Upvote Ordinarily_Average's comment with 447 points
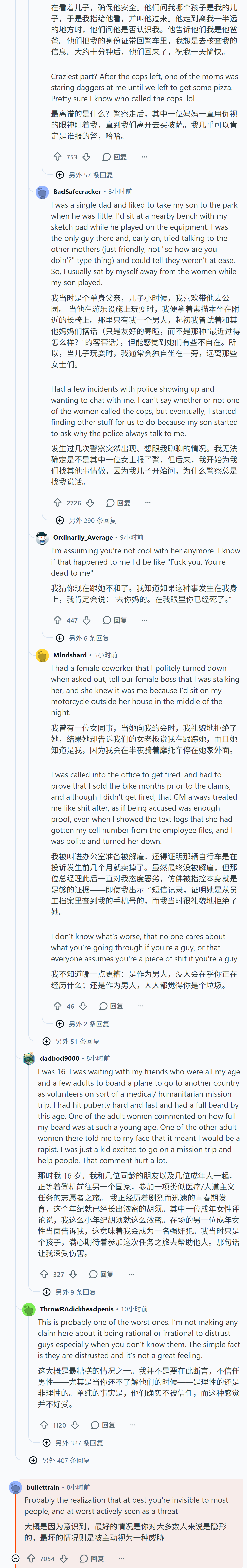The width and height of the screenshot is (247, 1568). coord(57,620)
